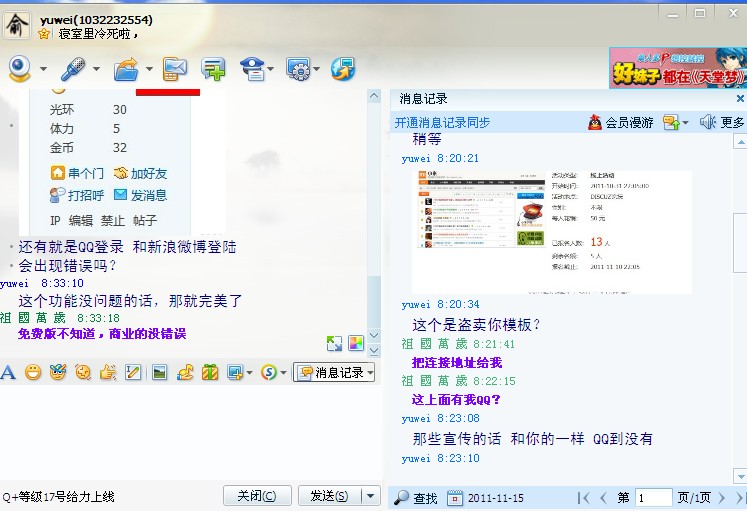Click the send gift box icon
Image resolution: width=747 pixels, height=511 pixels.
(210, 372)
